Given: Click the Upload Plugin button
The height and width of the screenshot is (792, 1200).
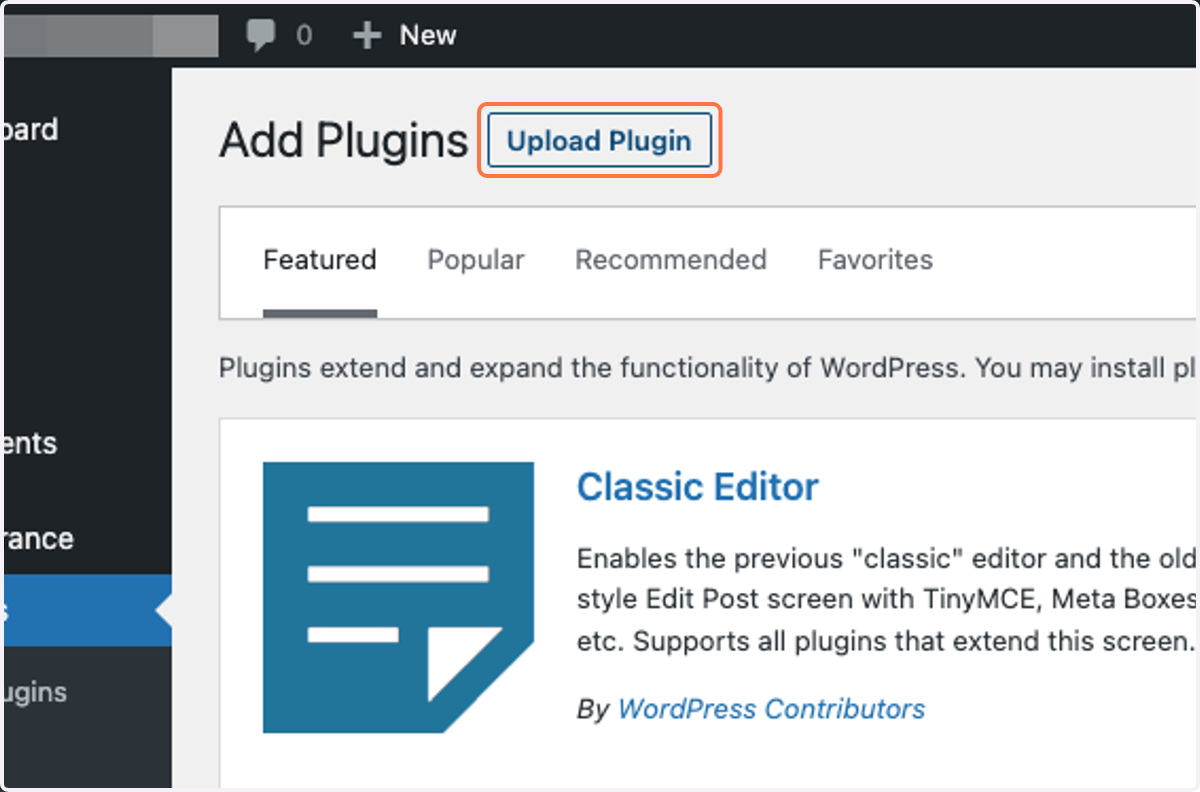Looking at the screenshot, I should pos(599,141).
